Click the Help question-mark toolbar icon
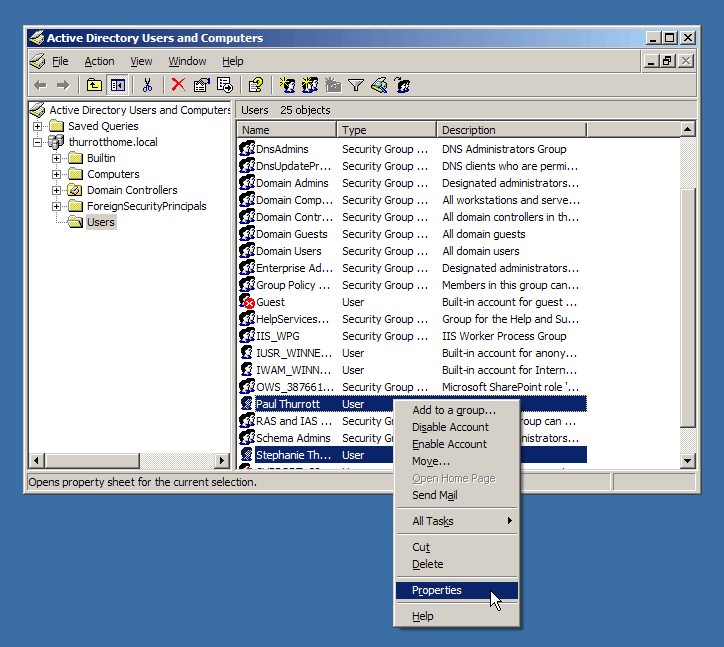The width and height of the screenshot is (724, 647). point(256,85)
